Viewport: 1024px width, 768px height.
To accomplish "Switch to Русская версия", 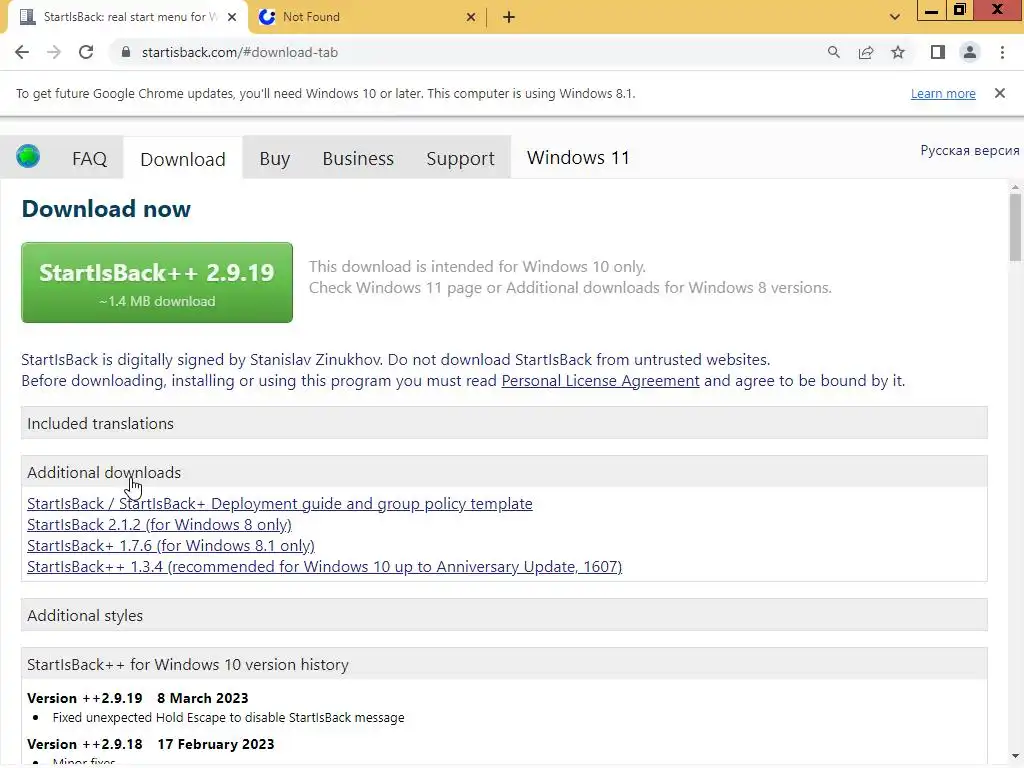I will pyautogui.click(x=970, y=150).
